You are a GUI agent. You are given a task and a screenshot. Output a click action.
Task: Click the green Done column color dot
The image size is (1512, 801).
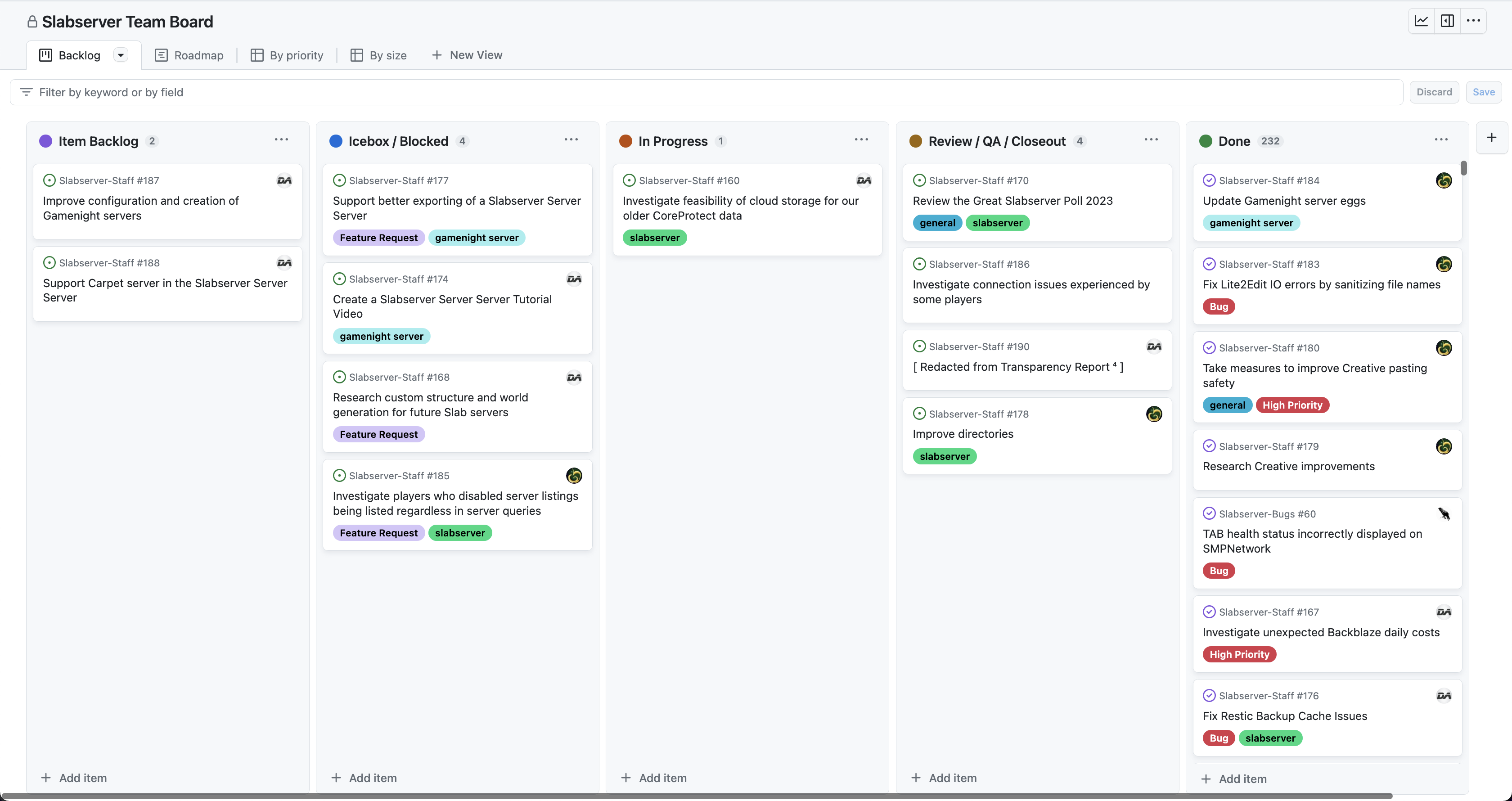pos(1206,141)
